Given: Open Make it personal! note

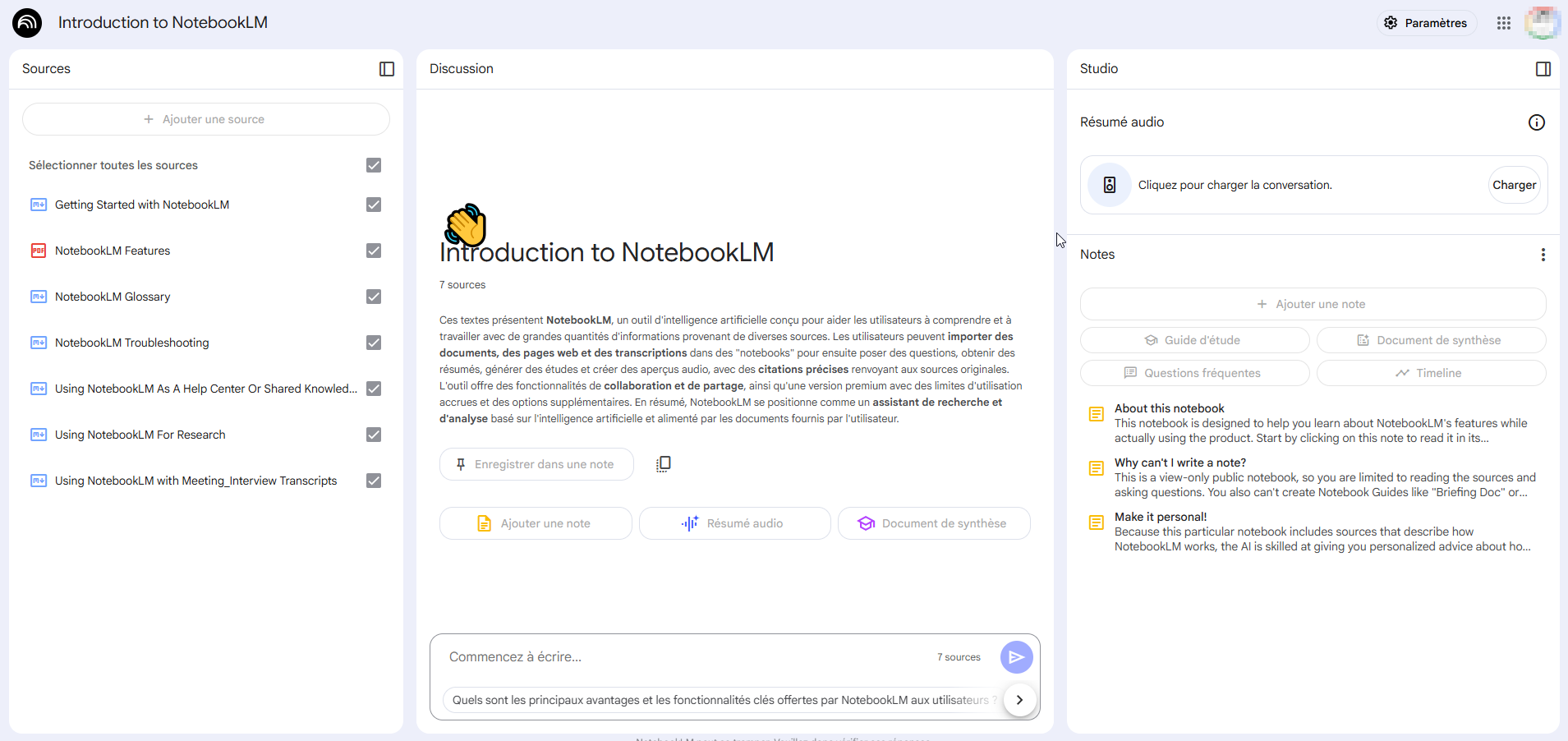Looking at the screenshot, I should 1312,532.
